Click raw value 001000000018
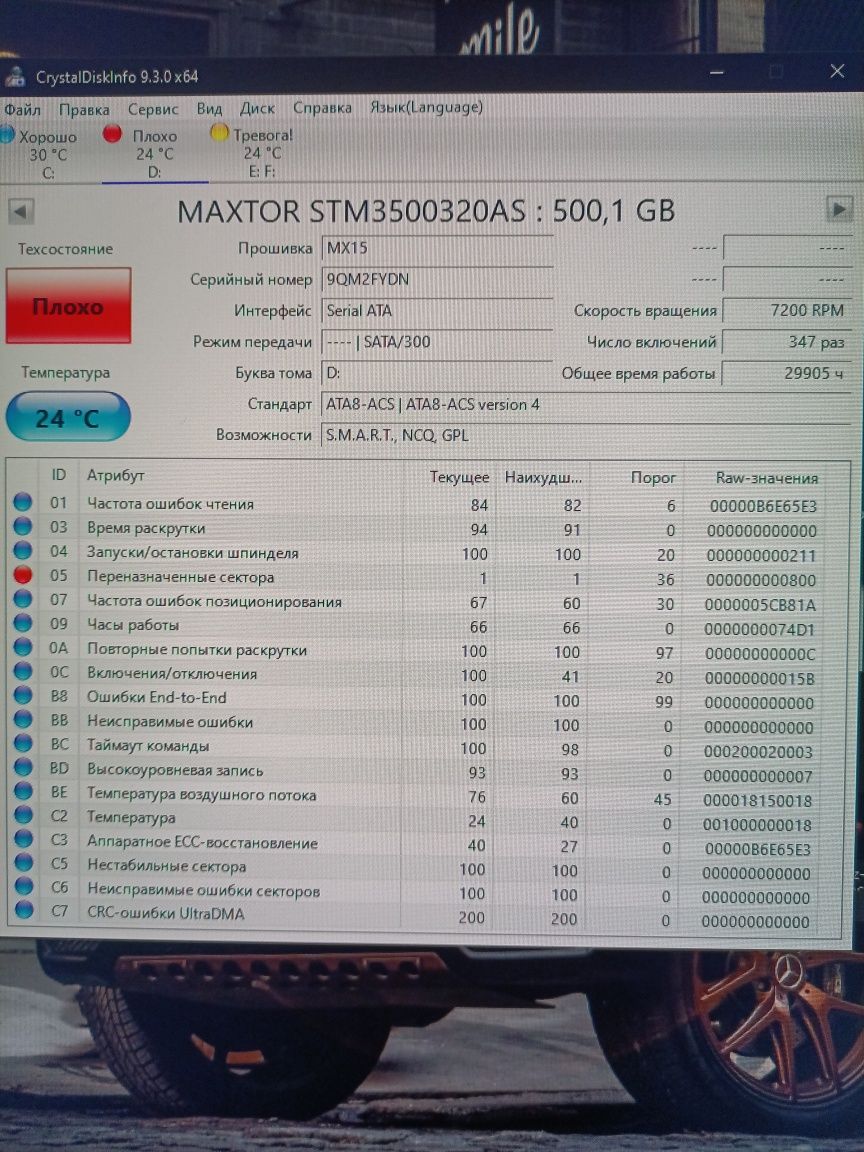 tap(757, 825)
